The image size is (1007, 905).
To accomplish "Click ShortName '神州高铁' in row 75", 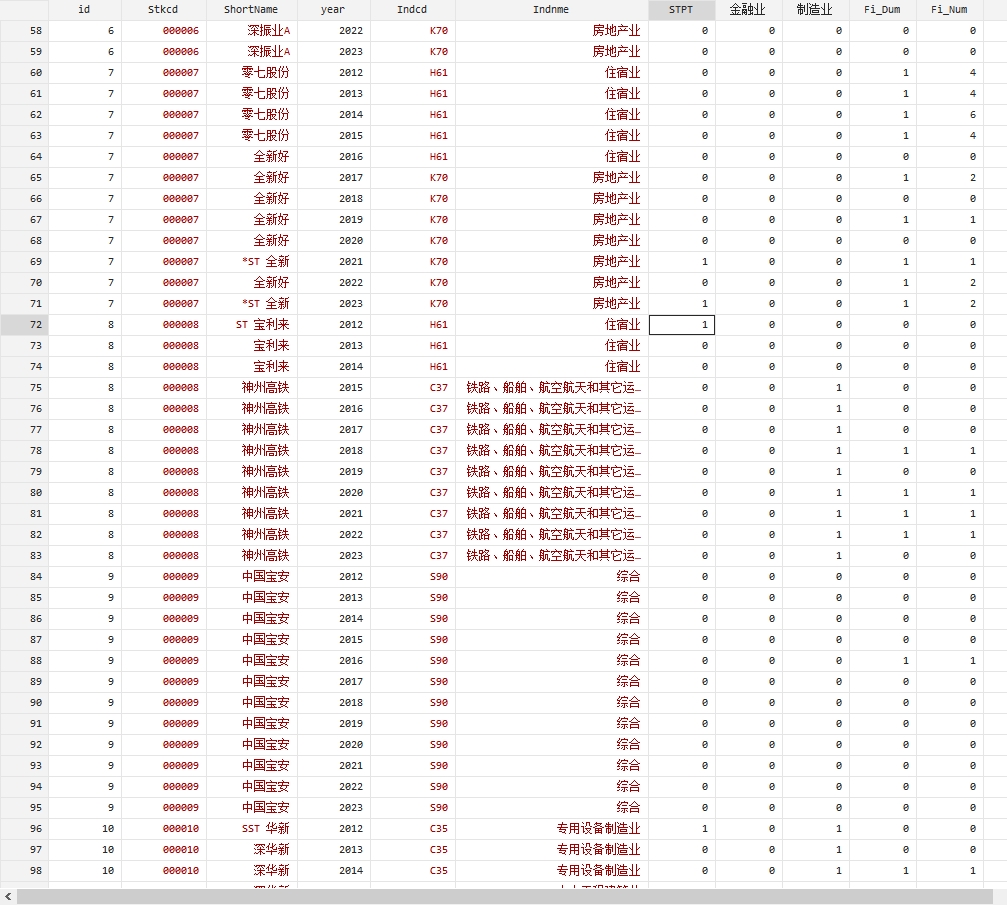I will click(x=265, y=388).
